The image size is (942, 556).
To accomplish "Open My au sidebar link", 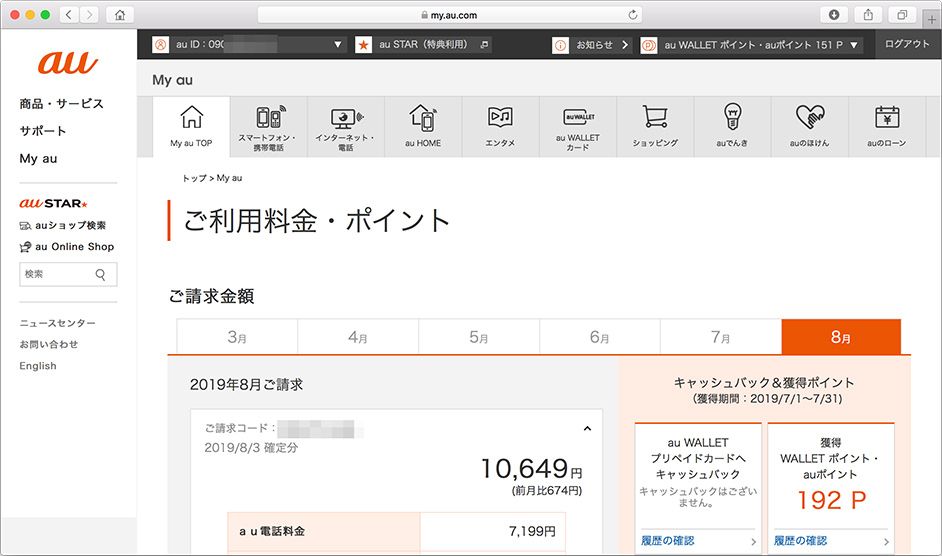I will click(x=38, y=159).
